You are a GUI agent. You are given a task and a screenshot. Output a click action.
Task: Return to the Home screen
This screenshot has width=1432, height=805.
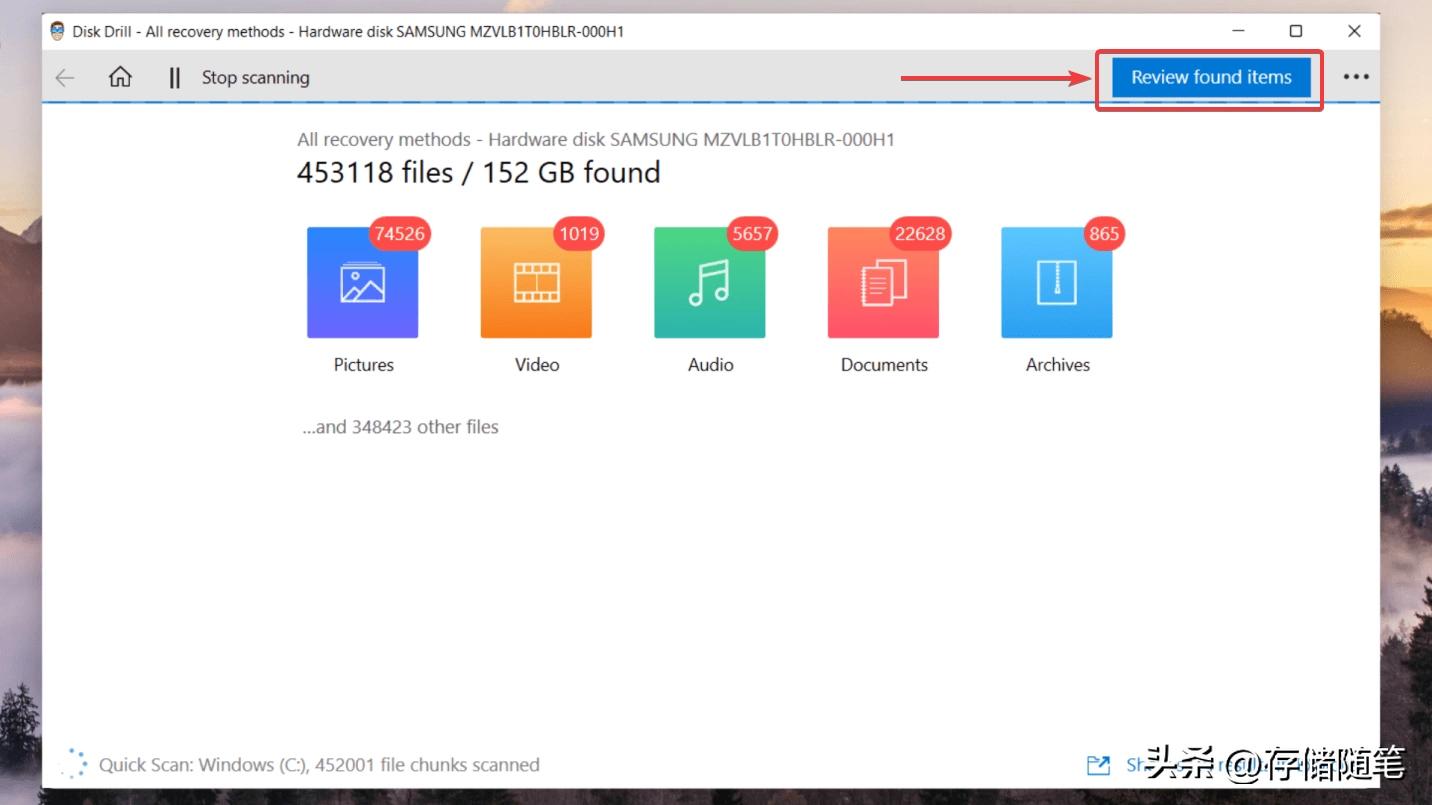click(x=120, y=78)
